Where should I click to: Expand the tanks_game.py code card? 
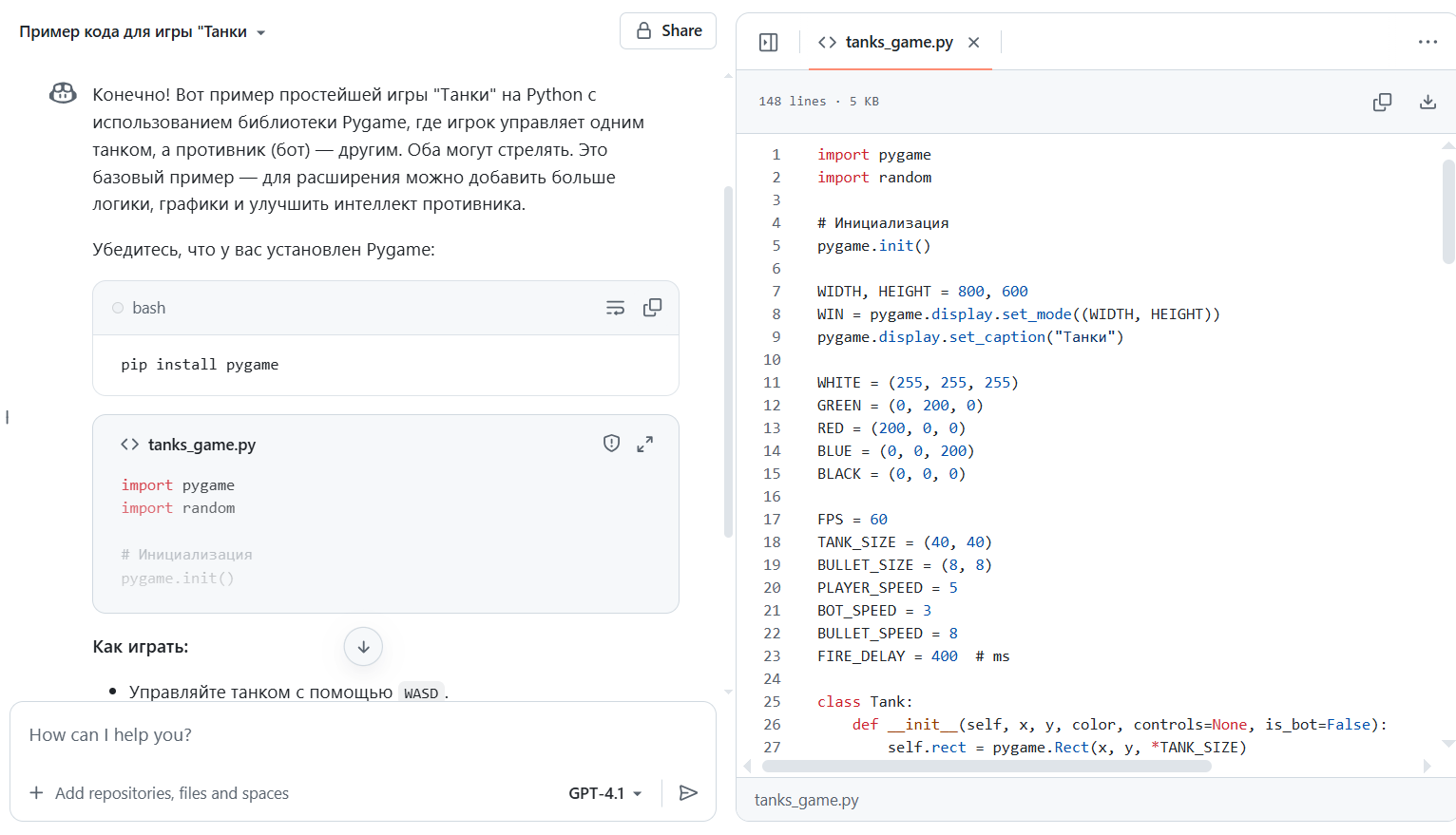click(x=644, y=444)
